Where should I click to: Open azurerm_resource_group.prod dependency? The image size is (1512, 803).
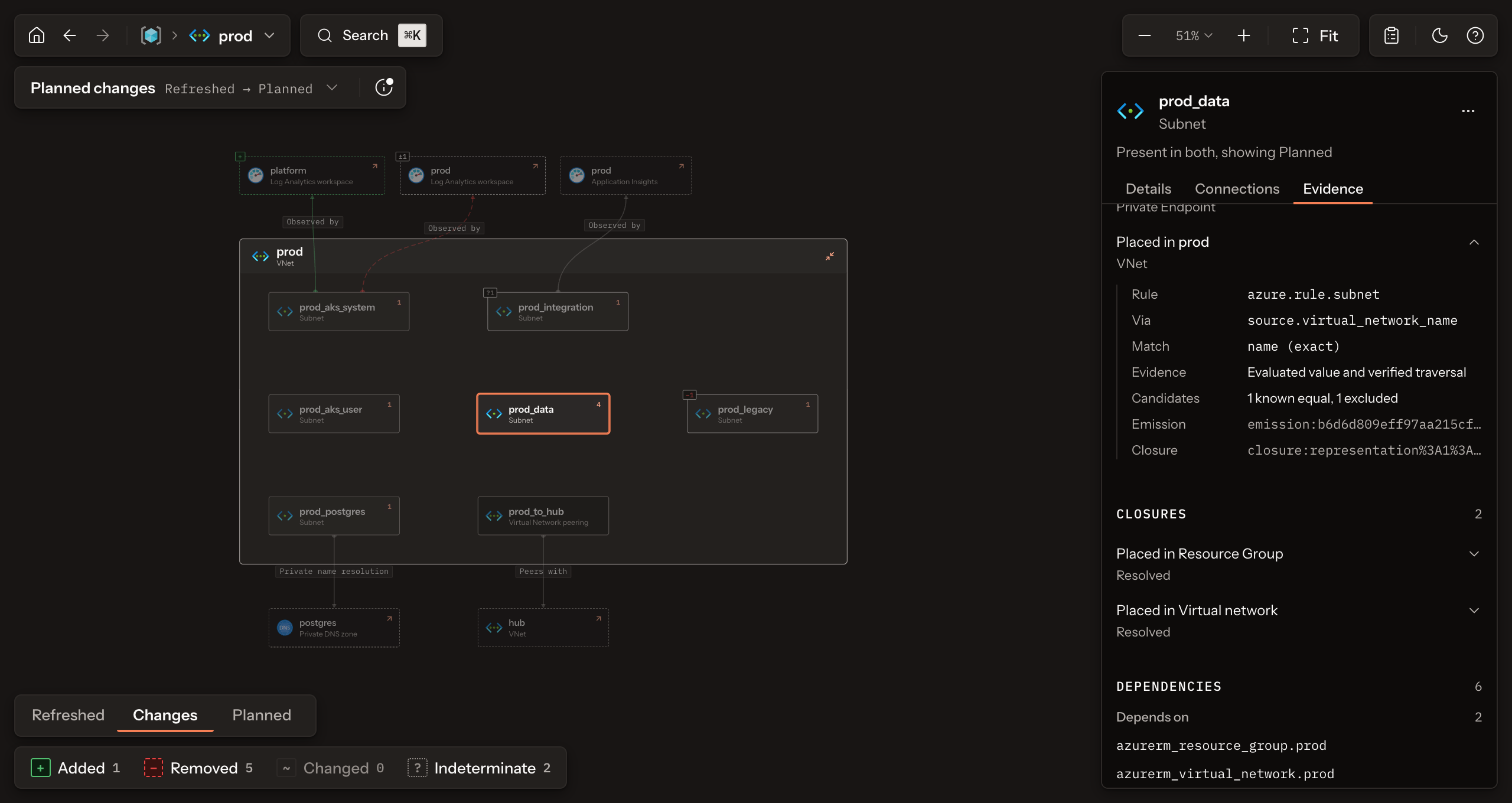(x=1221, y=745)
